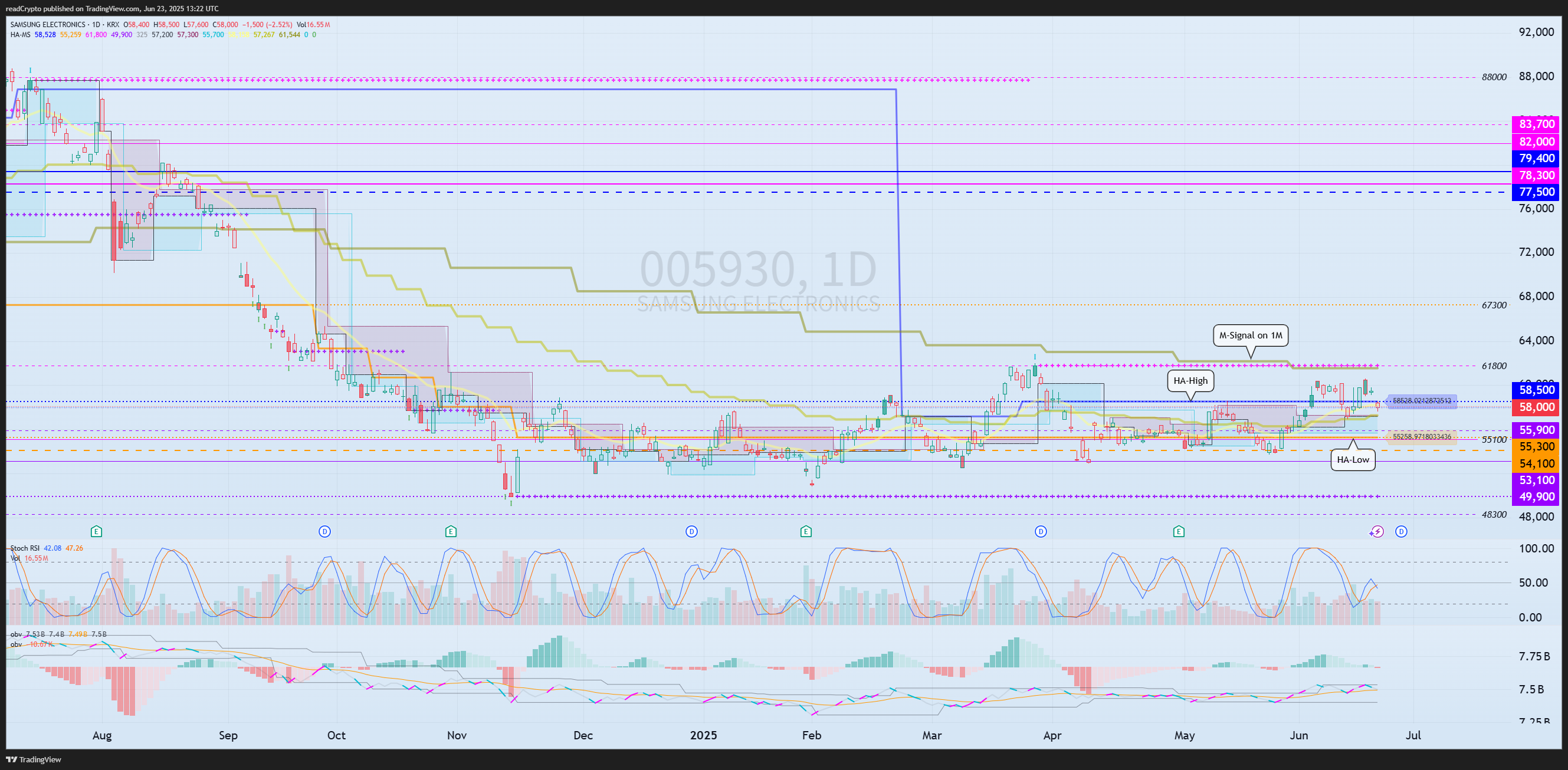Click the Feb label on time axis
1568x770 pixels.
pyautogui.click(x=811, y=735)
